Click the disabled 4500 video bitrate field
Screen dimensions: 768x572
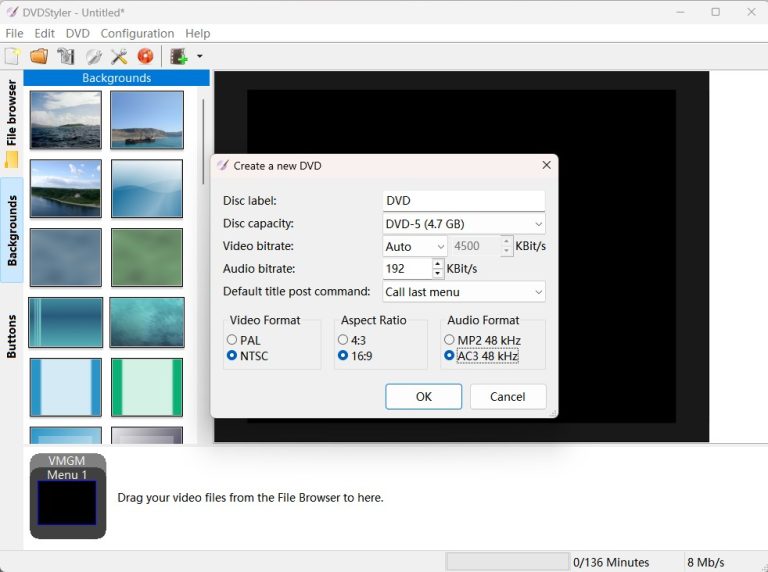coord(475,246)
